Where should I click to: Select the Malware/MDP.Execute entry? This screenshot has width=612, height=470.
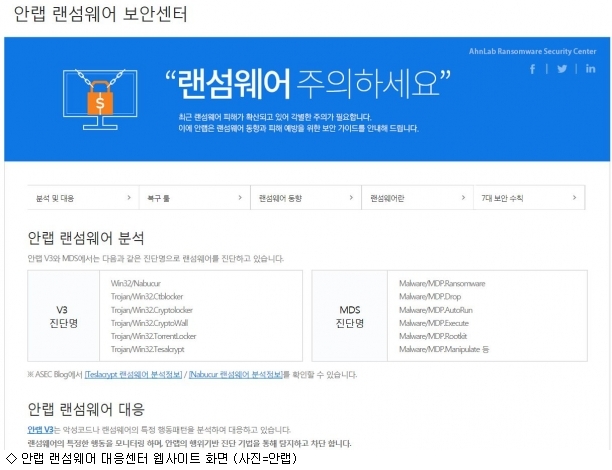(434, 323)
